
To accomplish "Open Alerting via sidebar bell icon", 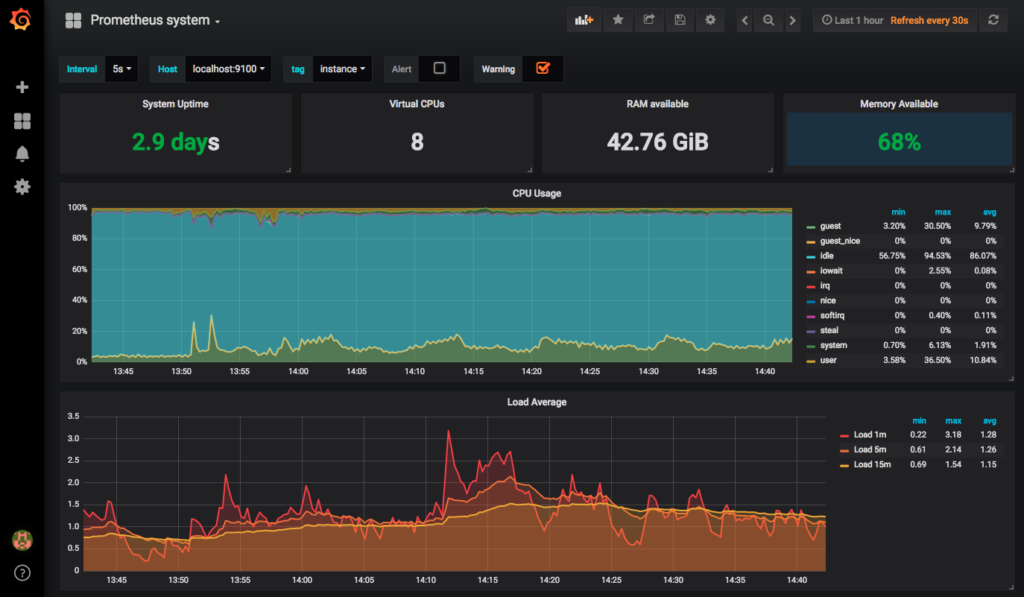I will (21, 153).
